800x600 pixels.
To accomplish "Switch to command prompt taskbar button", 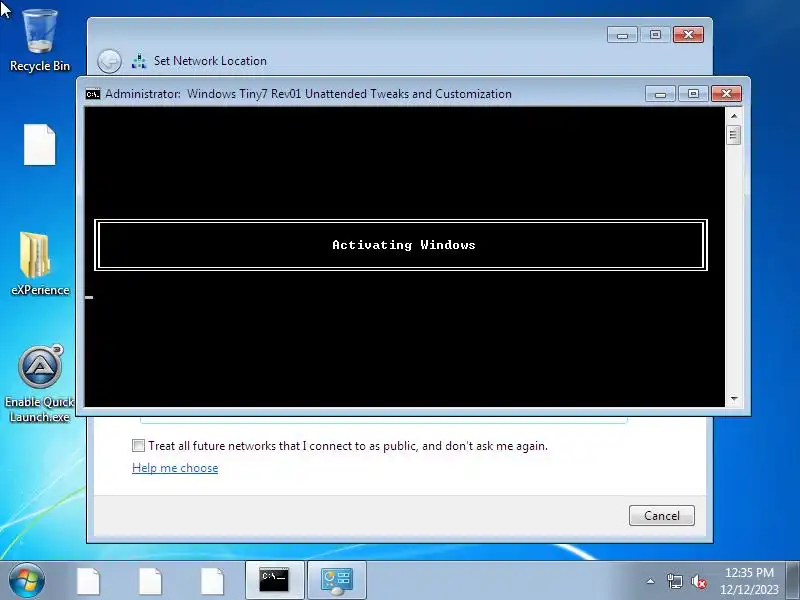I will [274, 581].
